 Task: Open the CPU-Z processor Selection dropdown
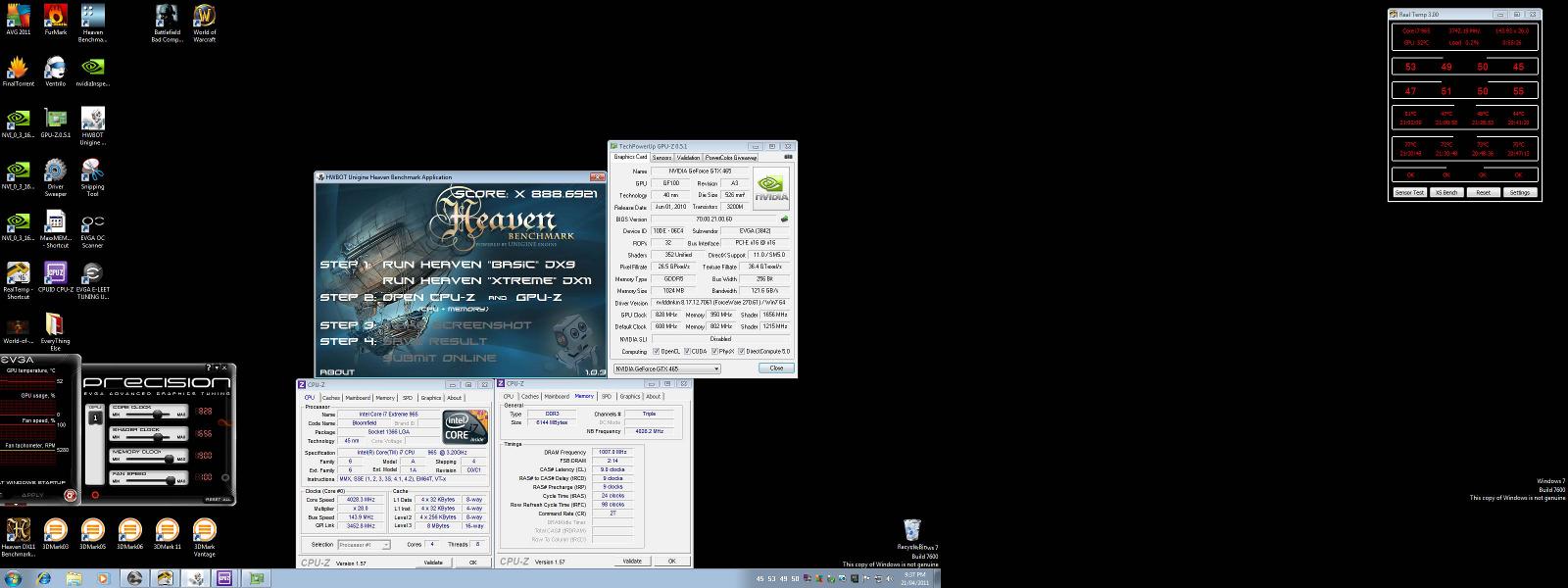pos(364,544)
